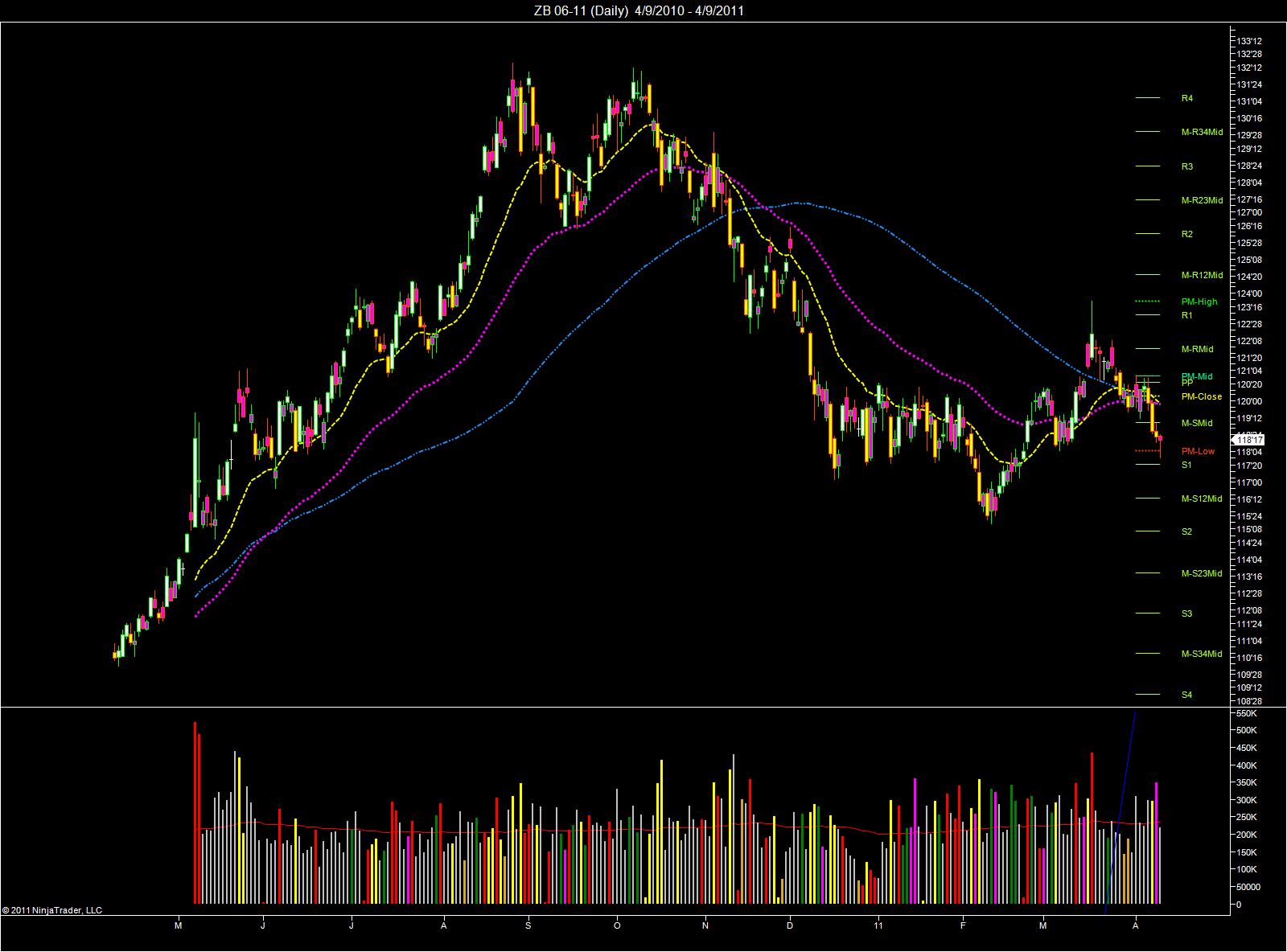Click the R4 pivot level label
Screen dimensions: 1287x952
point(1186,98)
